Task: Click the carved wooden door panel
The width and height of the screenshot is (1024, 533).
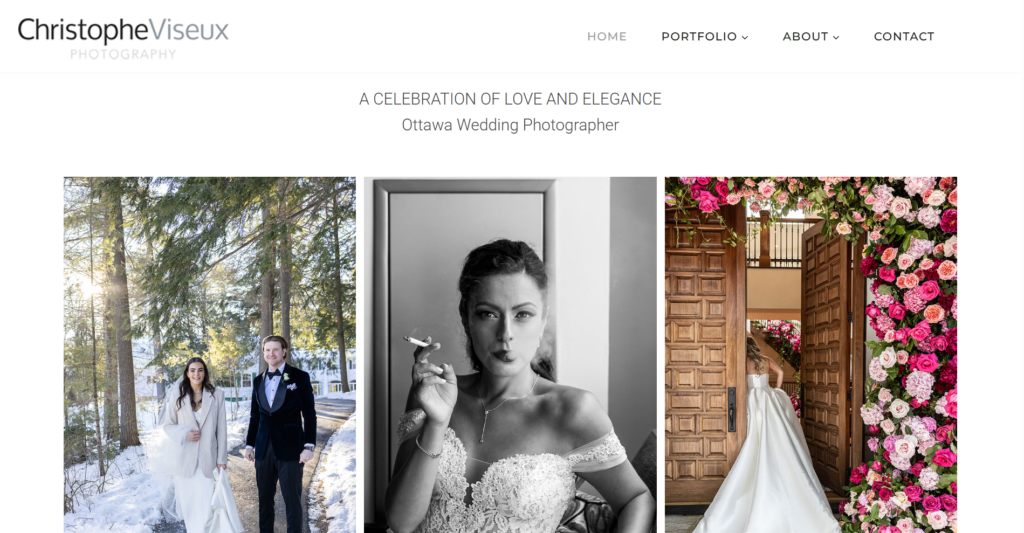Action: tap(704, 353)
